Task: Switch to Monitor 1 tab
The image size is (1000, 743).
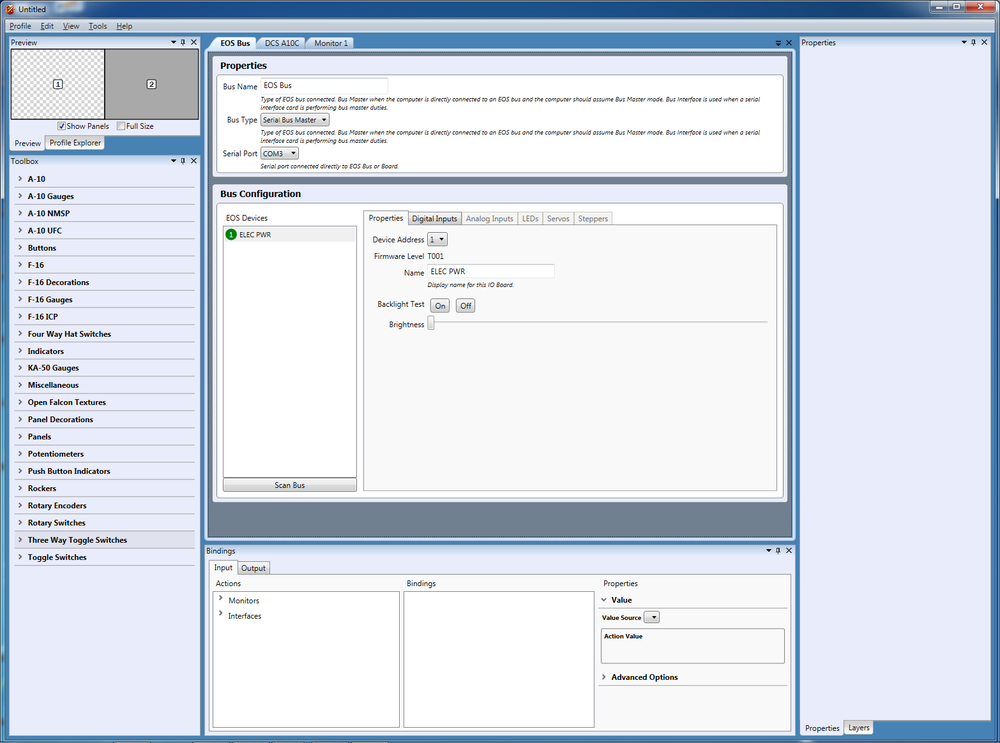Action: click(x=331, y=43)
